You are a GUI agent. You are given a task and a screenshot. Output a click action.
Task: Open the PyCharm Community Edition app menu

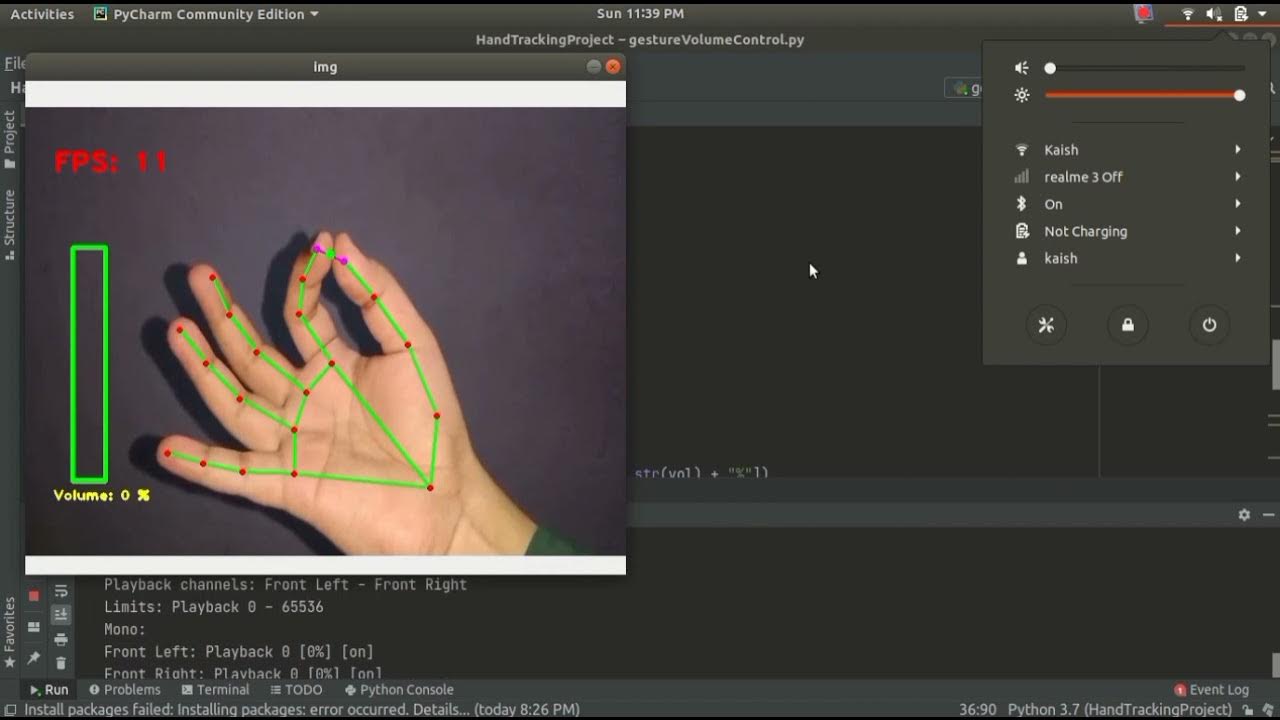(x=206, y=14)
